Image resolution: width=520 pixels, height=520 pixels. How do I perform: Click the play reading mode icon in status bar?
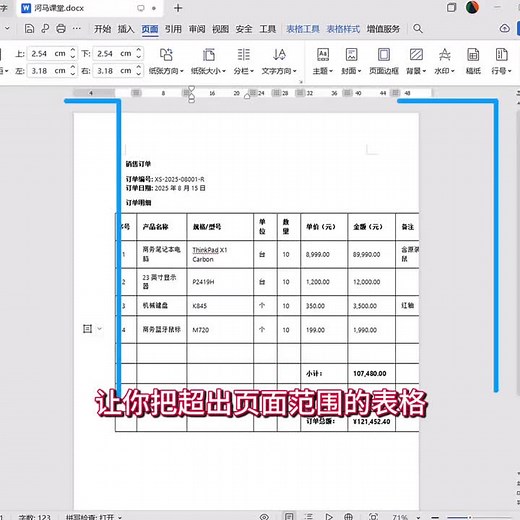coord(329,517)
